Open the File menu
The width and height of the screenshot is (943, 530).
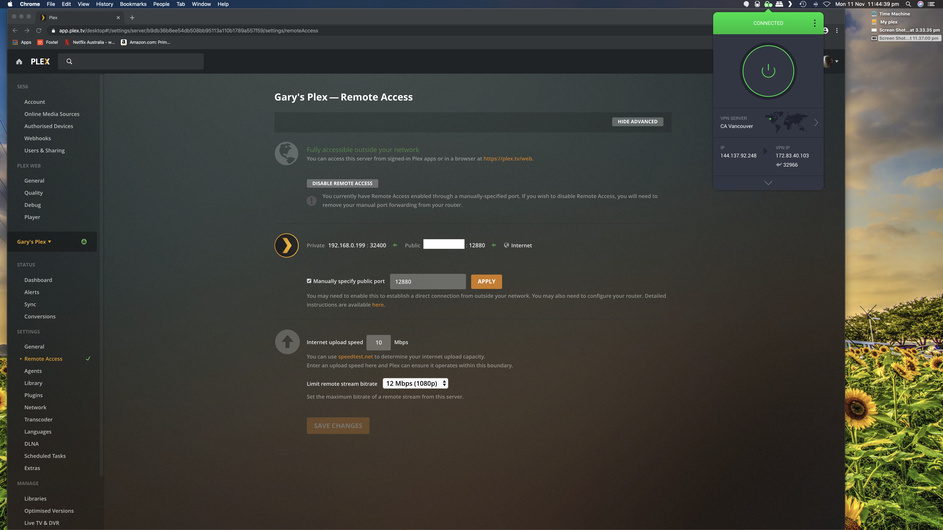coord(51,4)
